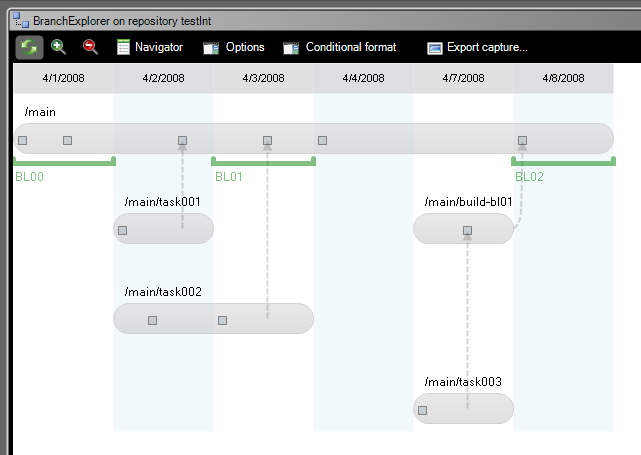Click the refresh diagram icon

(29, 47)
